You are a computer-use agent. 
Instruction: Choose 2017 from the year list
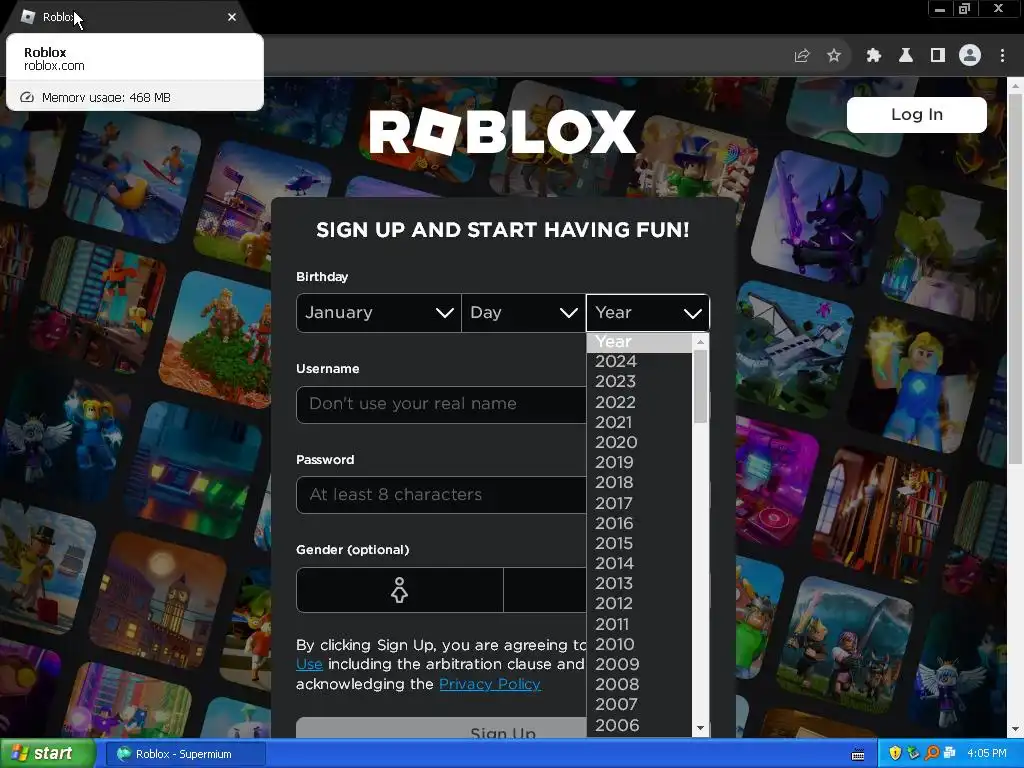pos(639,504)
